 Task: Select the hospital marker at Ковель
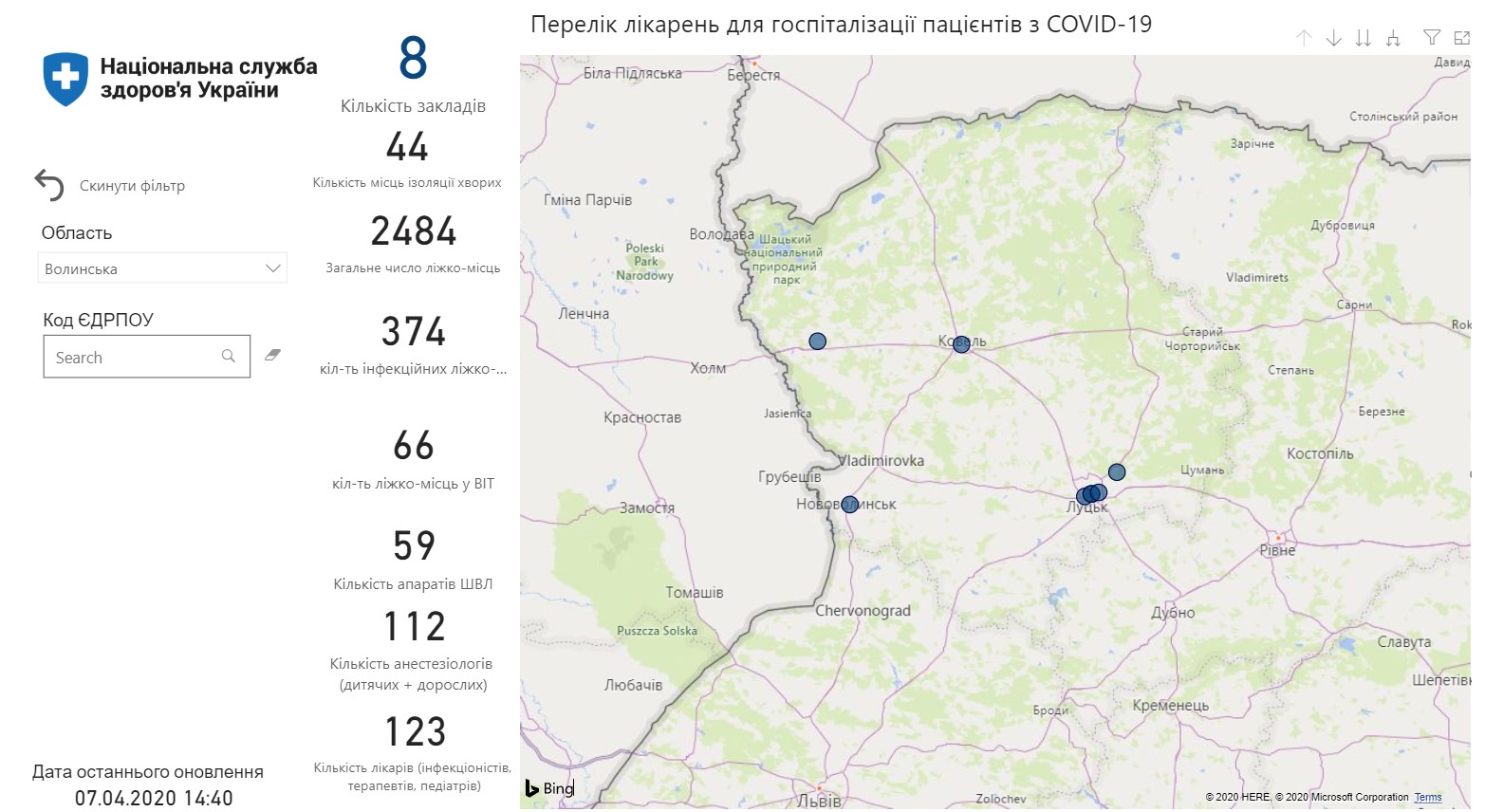click(961, 344)
